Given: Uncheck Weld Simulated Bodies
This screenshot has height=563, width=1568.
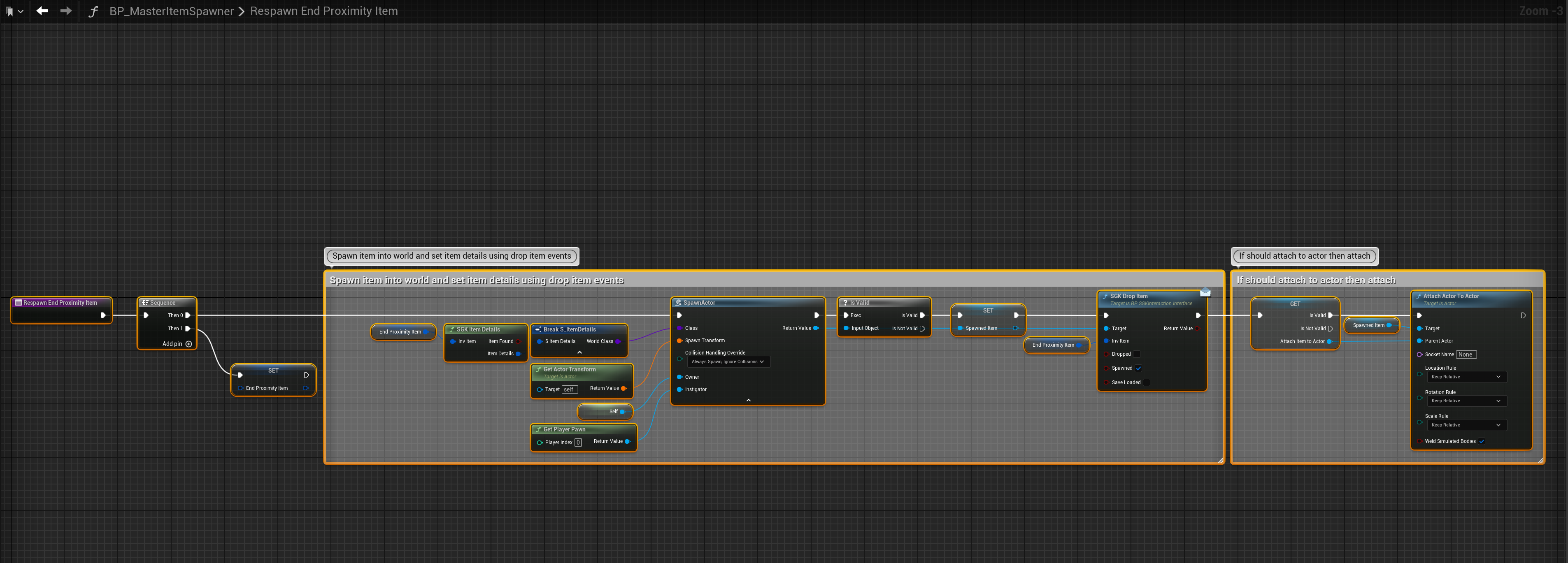Looking at the screenshot, I should (1482, 441).
